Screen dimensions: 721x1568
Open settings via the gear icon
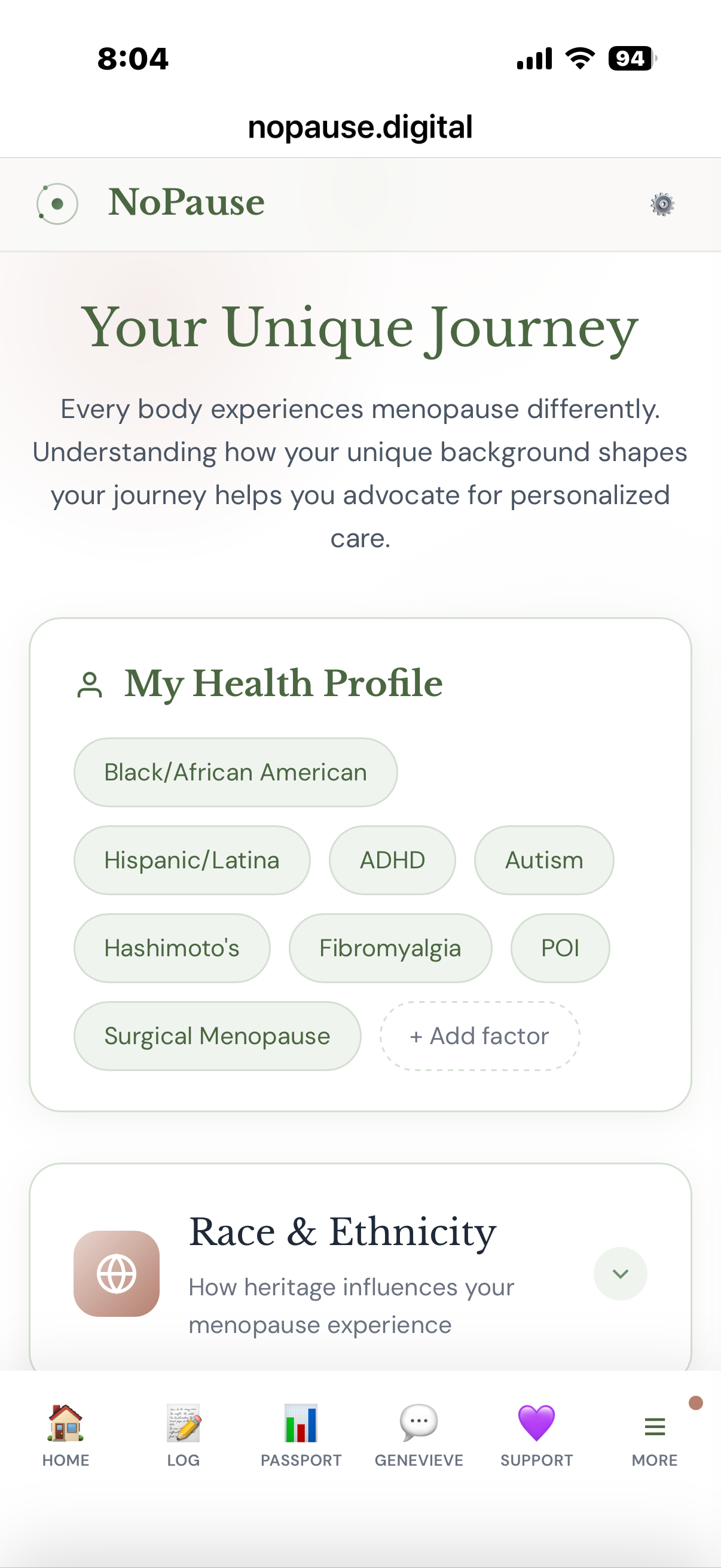click(662, 204)
